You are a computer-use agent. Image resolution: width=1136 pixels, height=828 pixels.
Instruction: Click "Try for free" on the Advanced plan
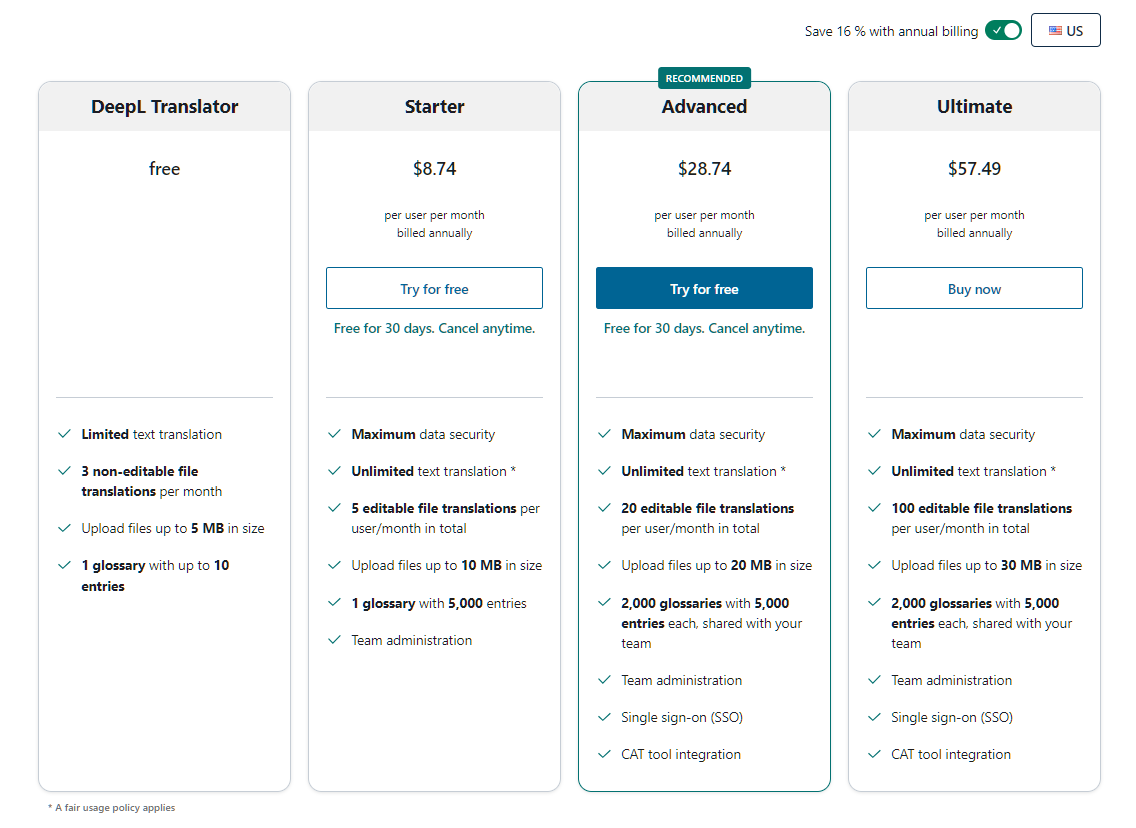pyautogui.click(x=704, y=288)
